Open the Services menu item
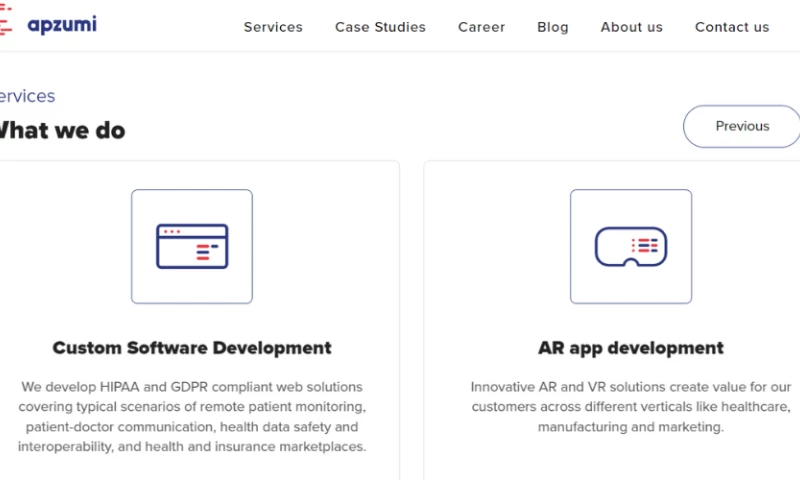The image size is (800, 480). 273,27
